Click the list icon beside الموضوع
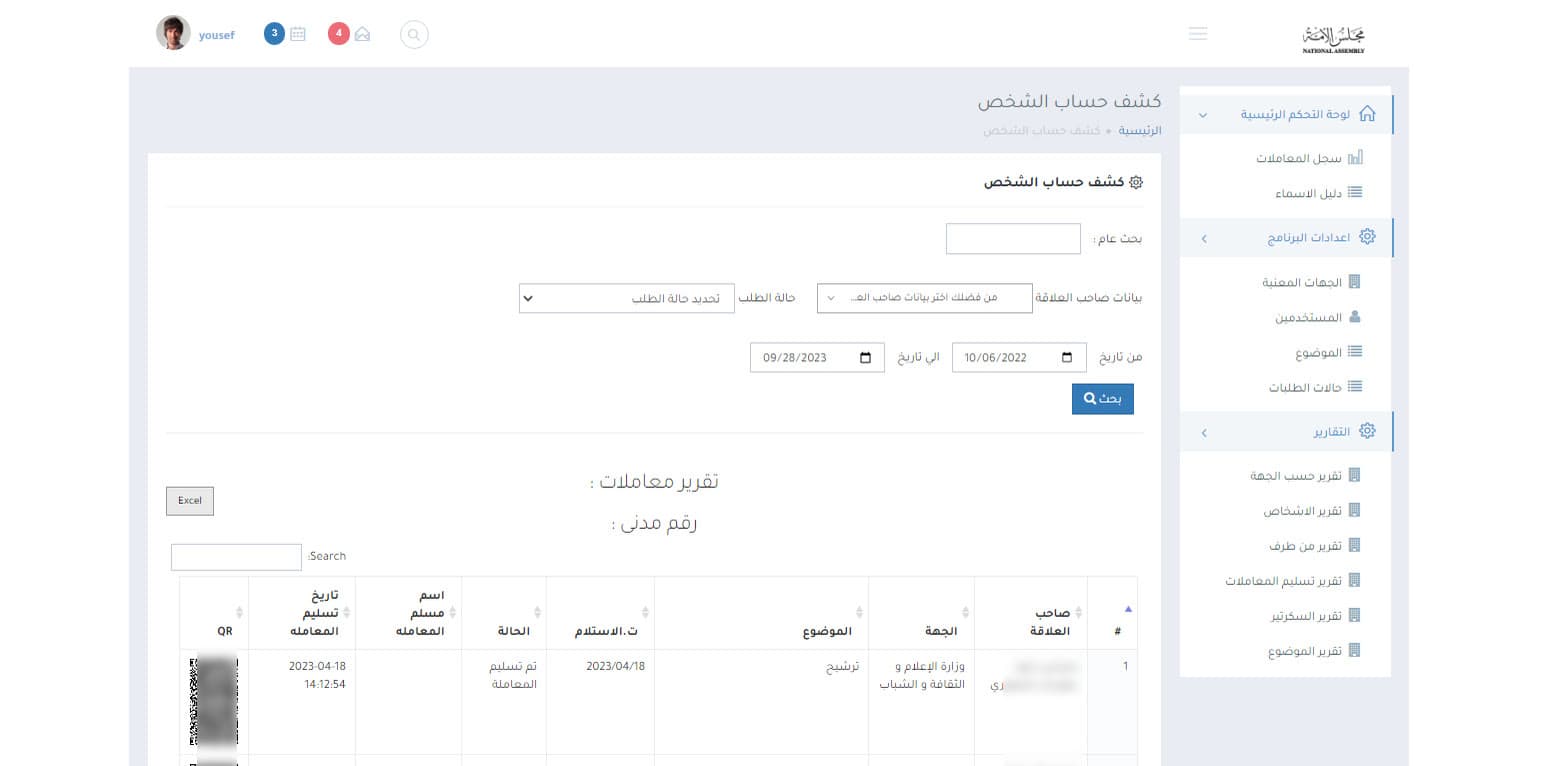The image size is (1568, 766). pos(1355,352)
